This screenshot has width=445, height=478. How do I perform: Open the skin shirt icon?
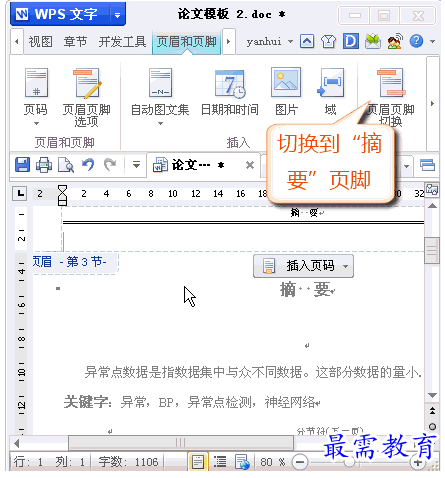pyautogui.click(x=328, y=41)
